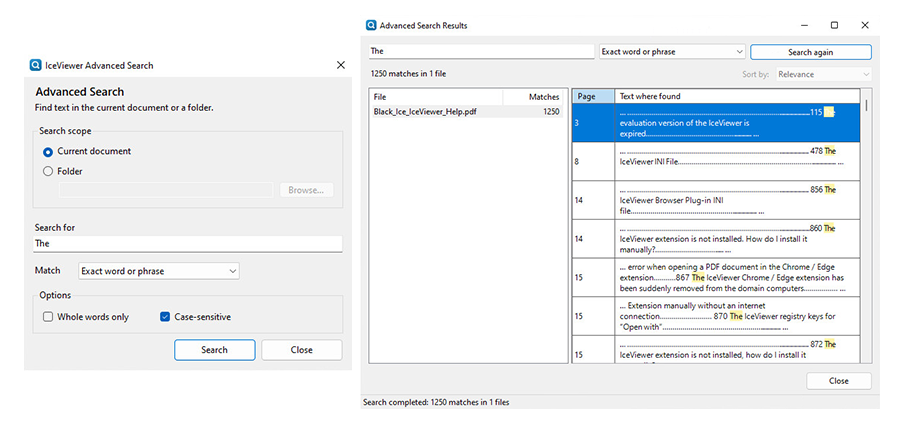Select result 872 on page 15
Image resolution: width=900 pixels, height=421 pixels.
pyautogui.click(x=716, y=350)
